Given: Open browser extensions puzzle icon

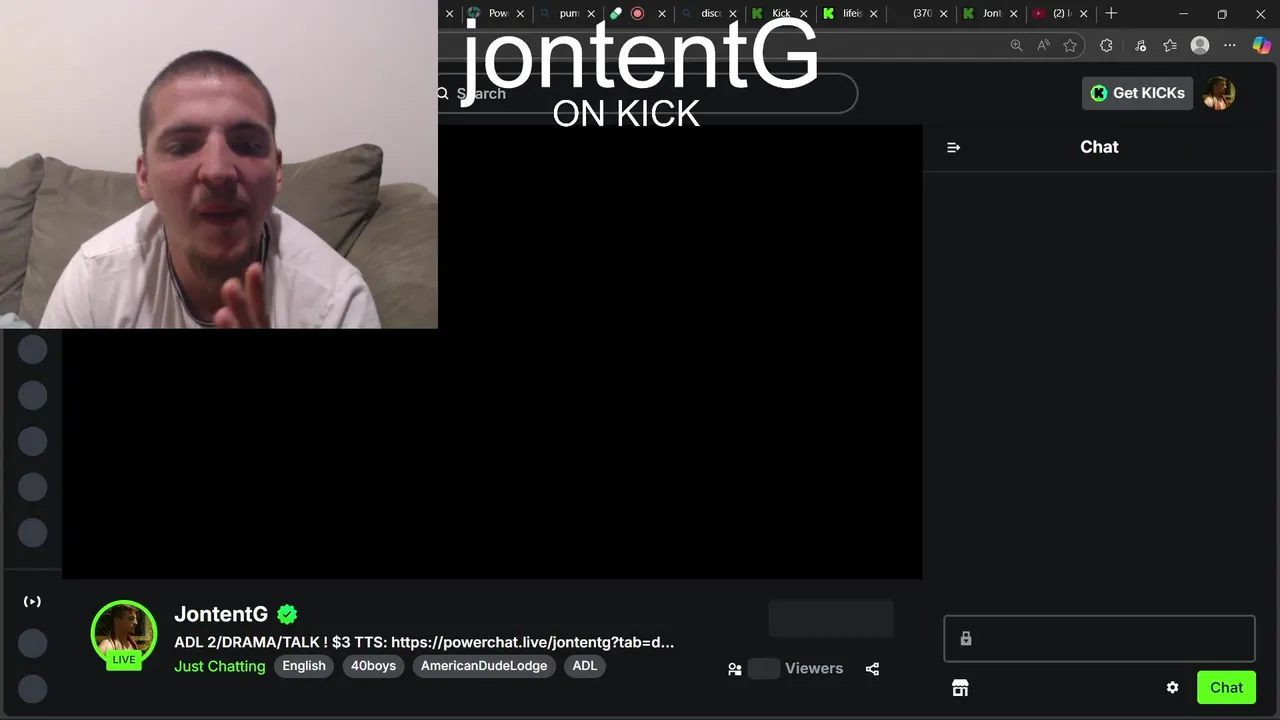Looking at the screenshot, I should 1106,45.
